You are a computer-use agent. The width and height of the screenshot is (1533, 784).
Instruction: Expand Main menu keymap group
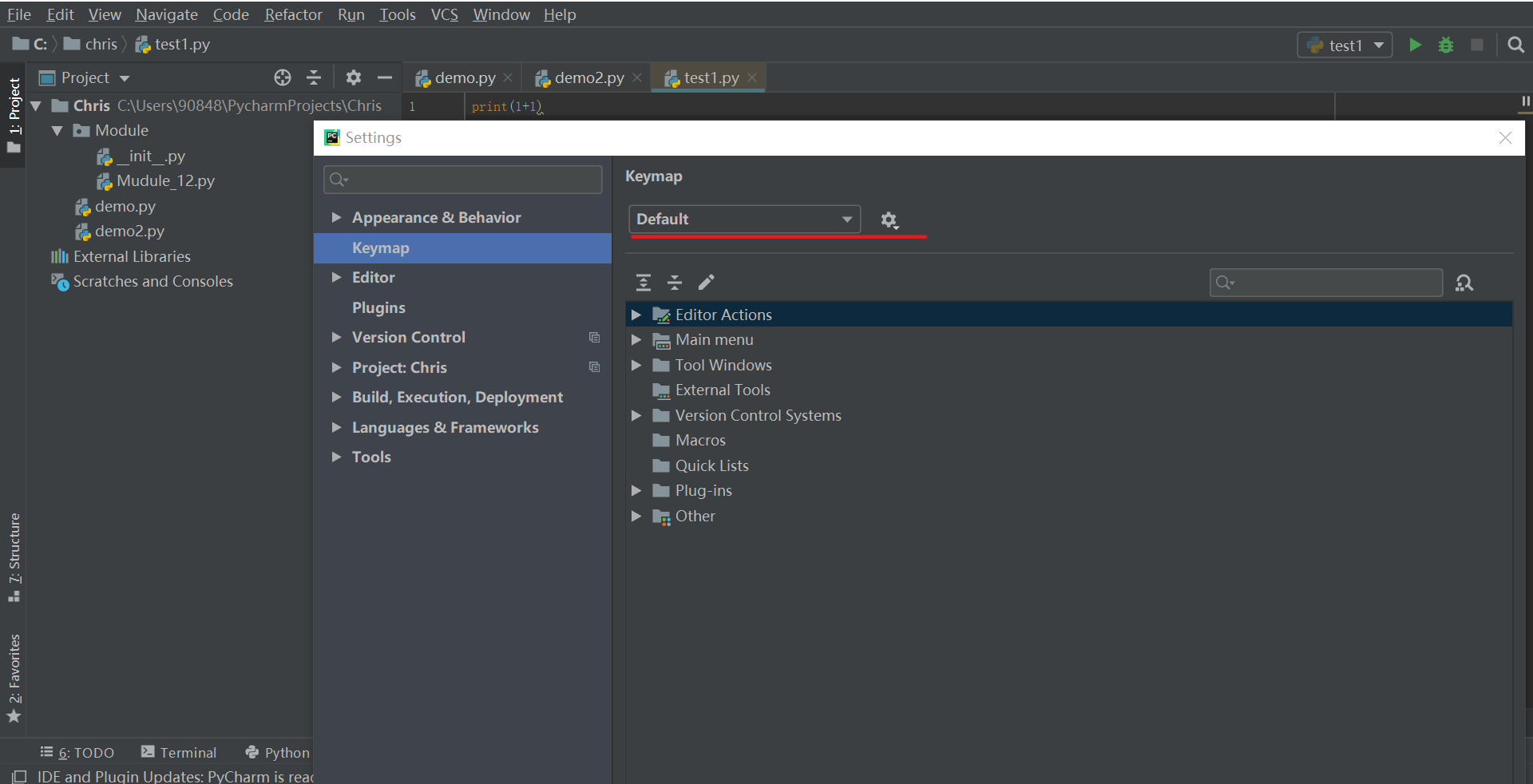[x=636, y=339]
